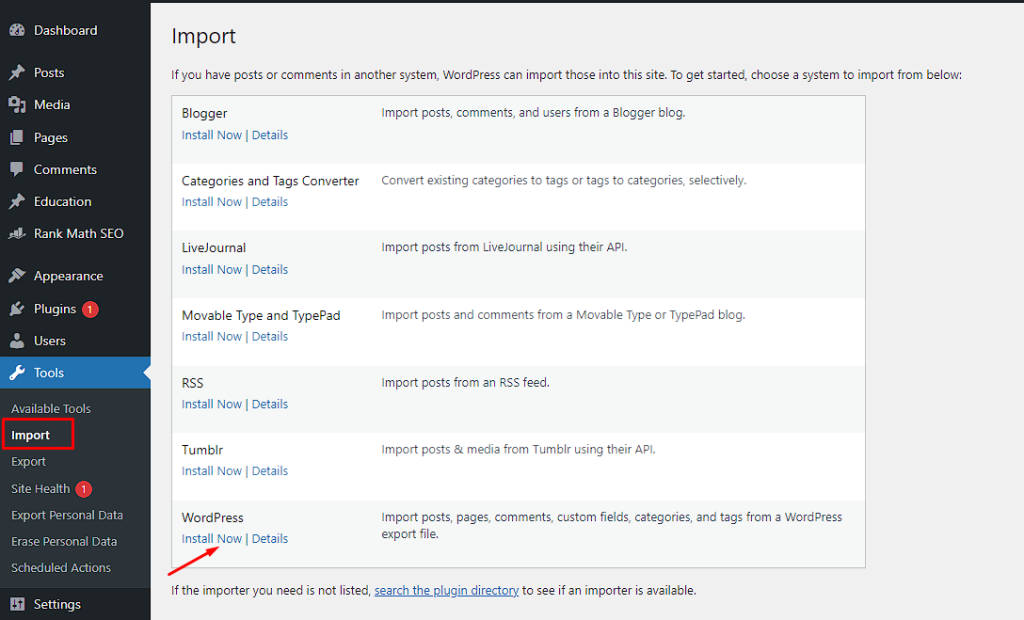Viewport: 1024px width, 620px height.
Task: View Details for Movable Type and TypePad
Action: (x=270, y=336)
